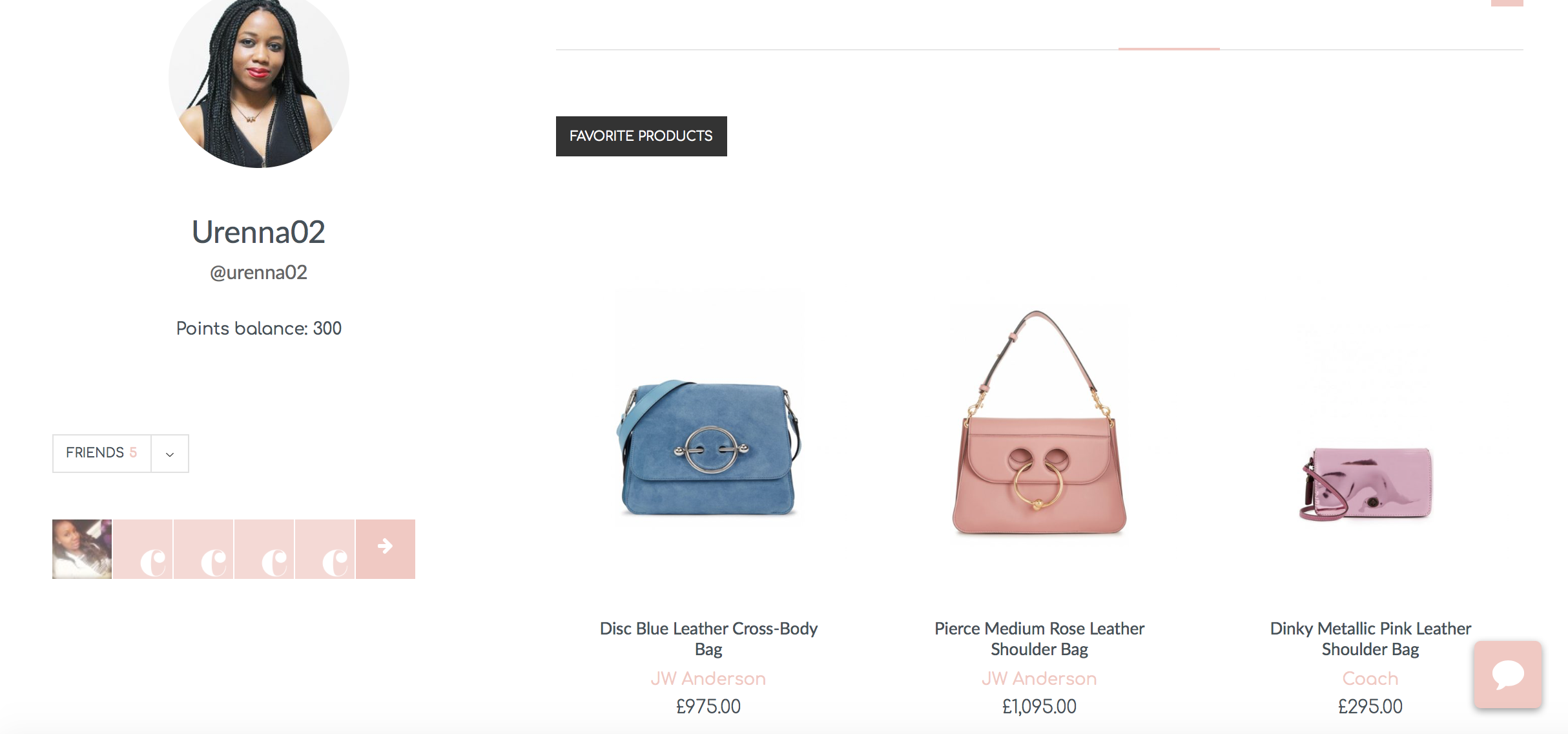The height and width of the screenshot is (734, 1568).
Task: Open the third friend placeholder avatar
Action: tap(203, 549)
